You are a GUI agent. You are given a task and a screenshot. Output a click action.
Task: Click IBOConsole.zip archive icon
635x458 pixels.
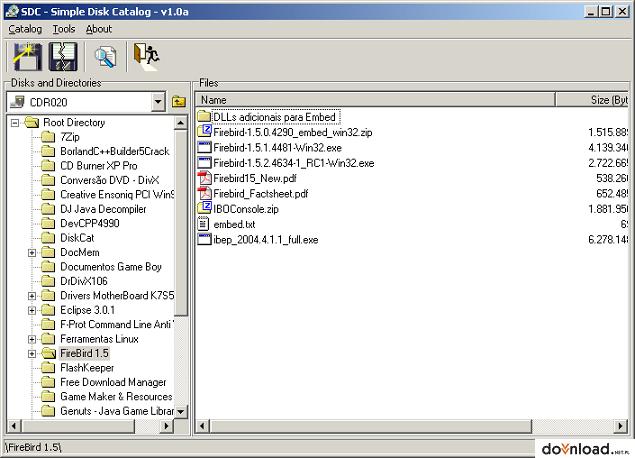(x=204, y=209)
